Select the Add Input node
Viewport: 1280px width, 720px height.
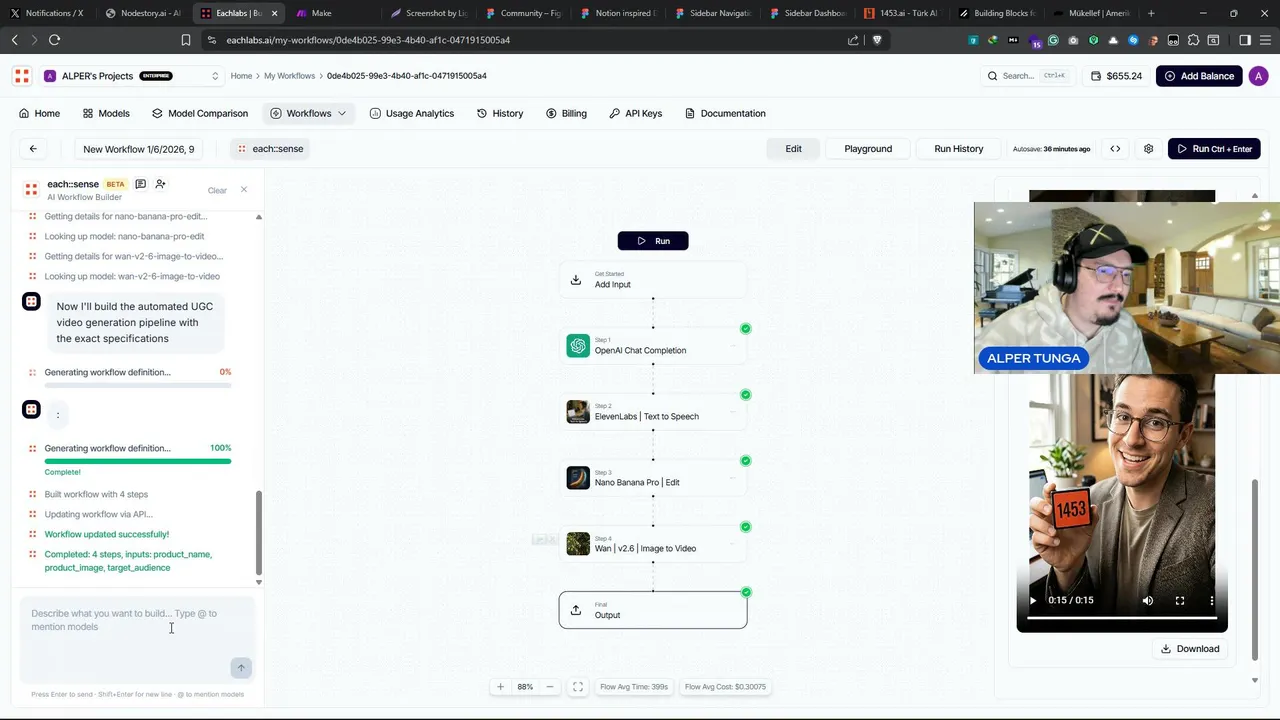click(x=653, y=280)
